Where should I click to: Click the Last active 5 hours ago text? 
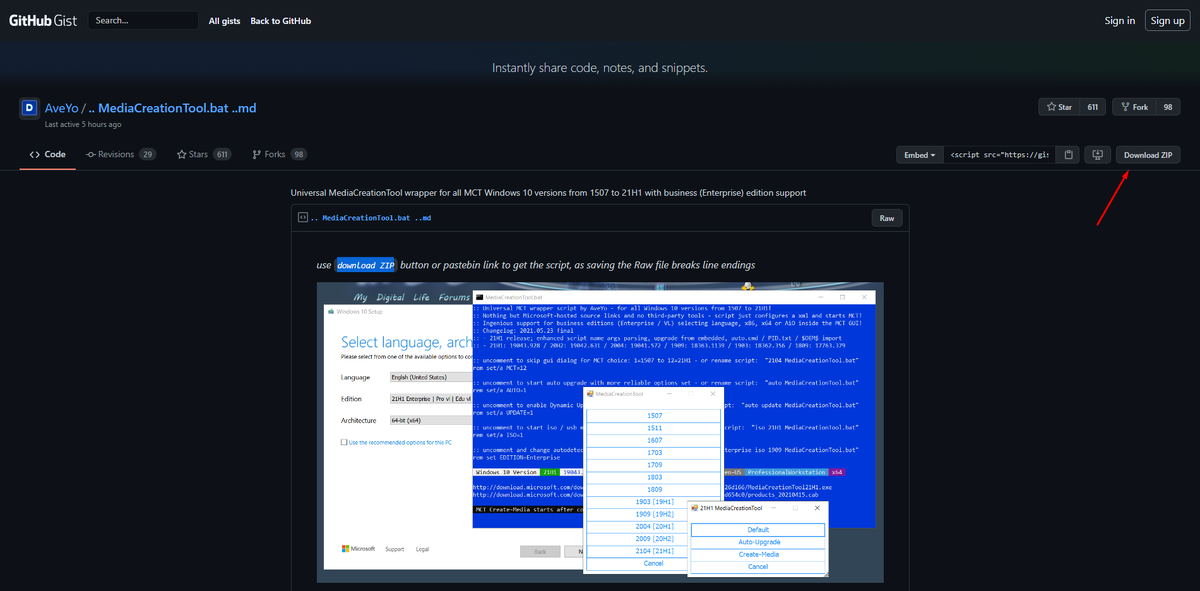click(83, 125)
